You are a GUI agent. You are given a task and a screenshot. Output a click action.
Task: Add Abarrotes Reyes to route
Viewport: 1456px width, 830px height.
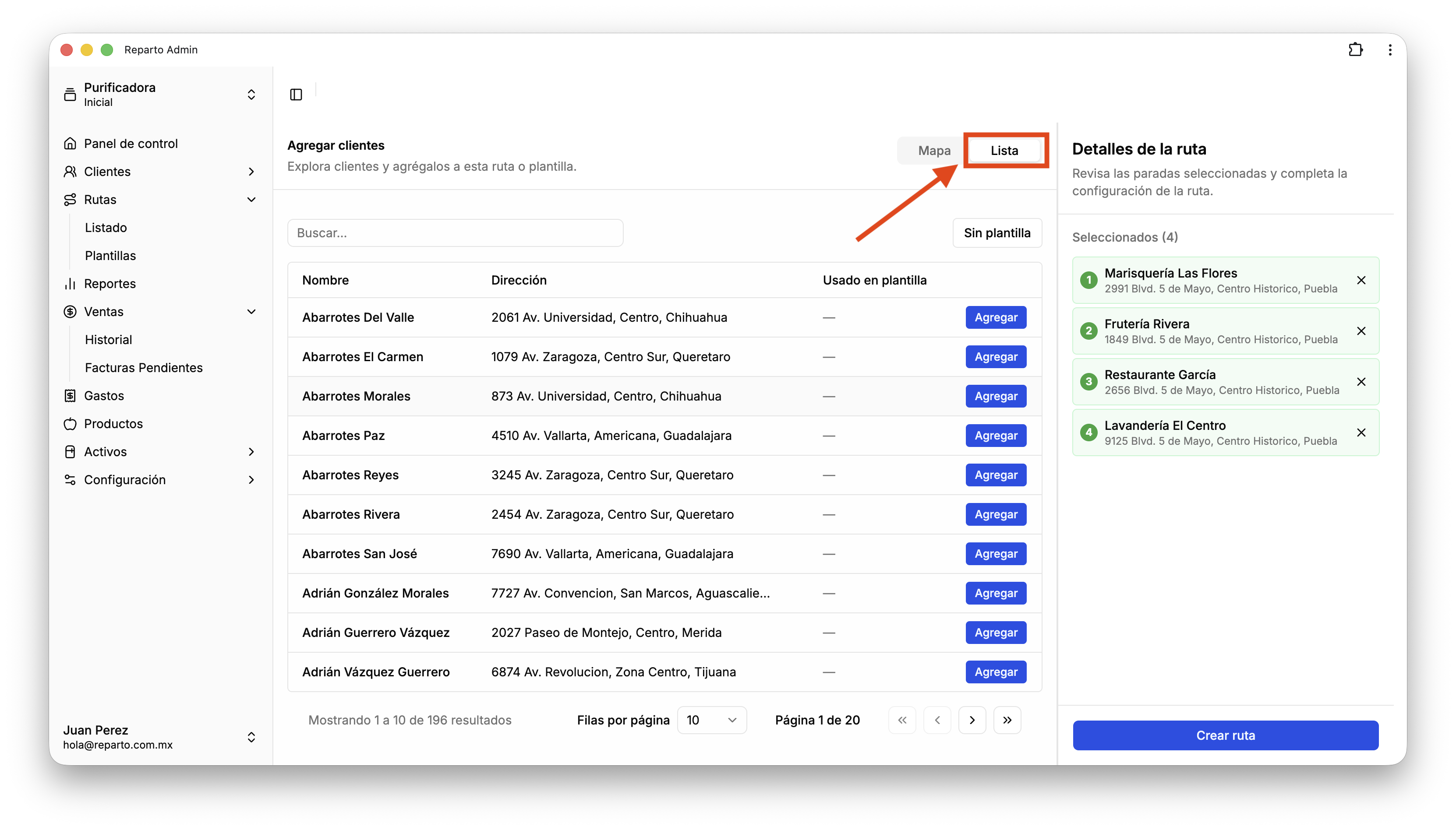click(996, 475)
